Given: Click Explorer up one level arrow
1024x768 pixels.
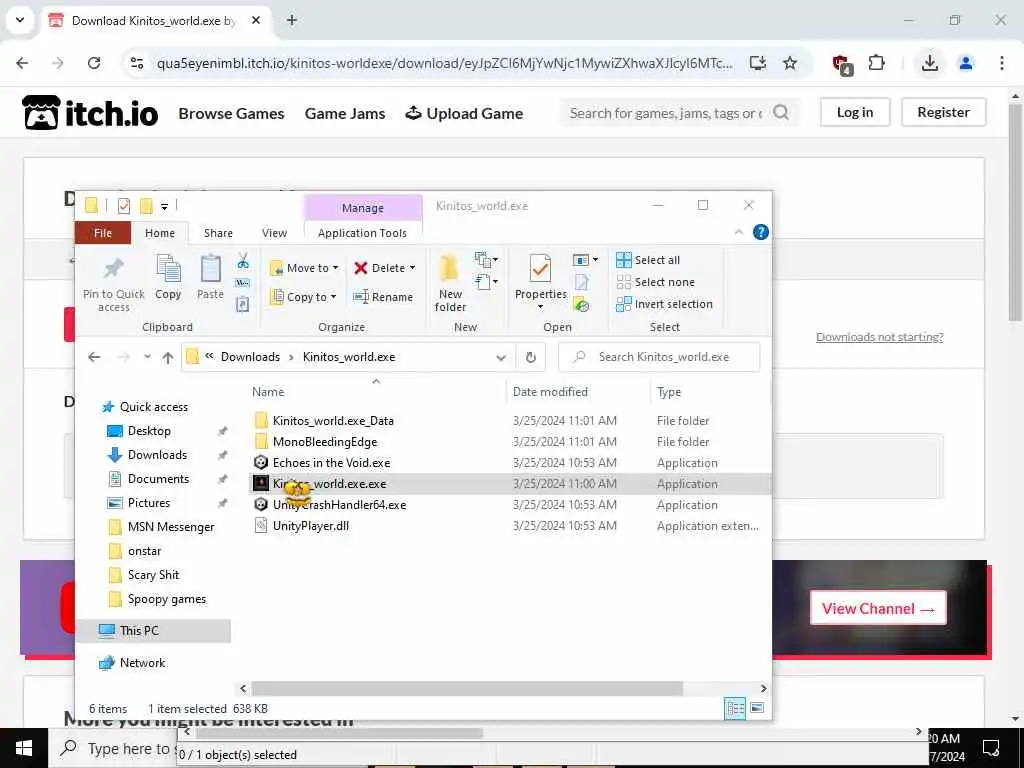Looking at the screenshot, I should [x=168, y=357].
